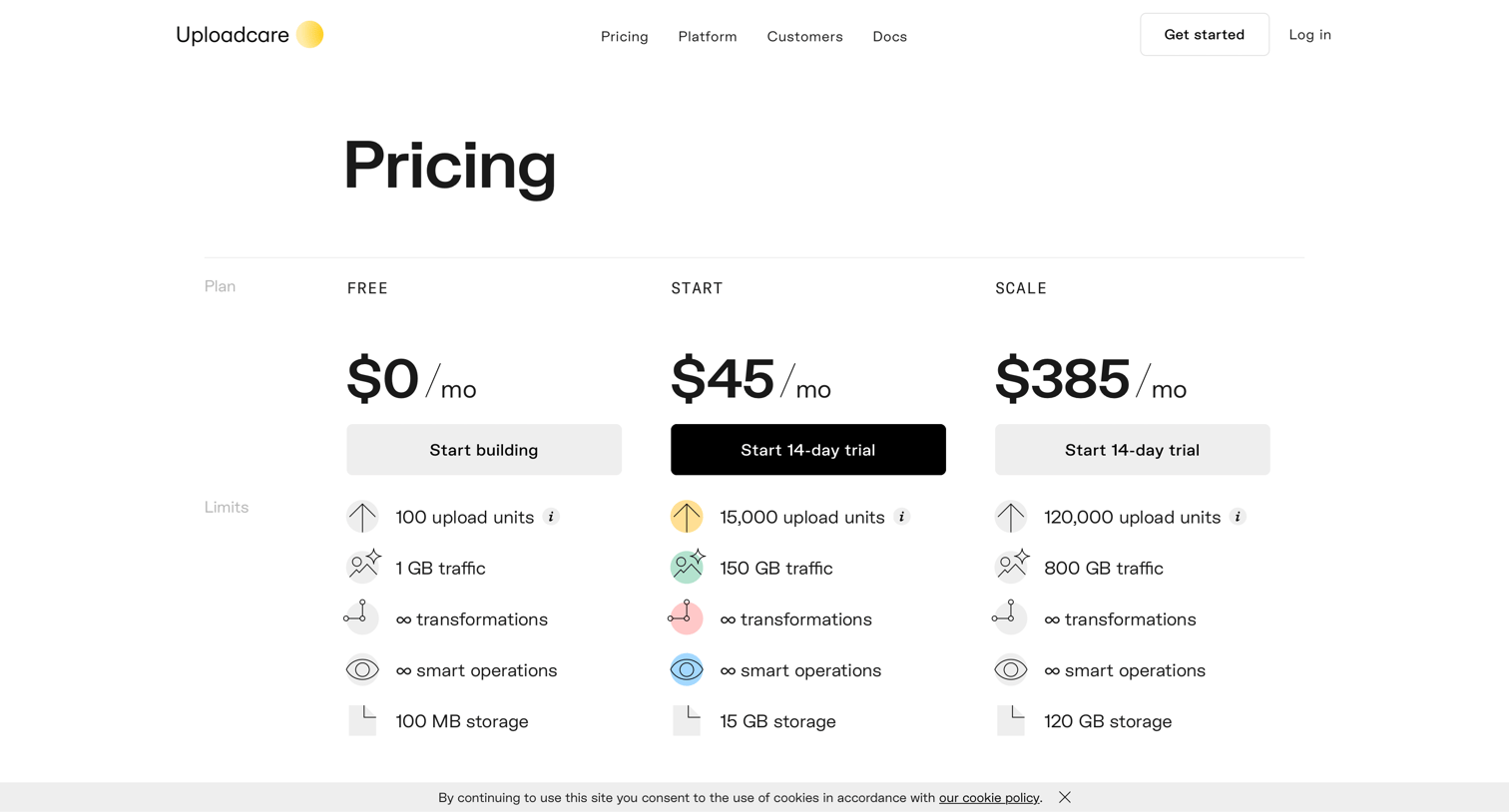Click the START plan title

click(x=697, y=288)
